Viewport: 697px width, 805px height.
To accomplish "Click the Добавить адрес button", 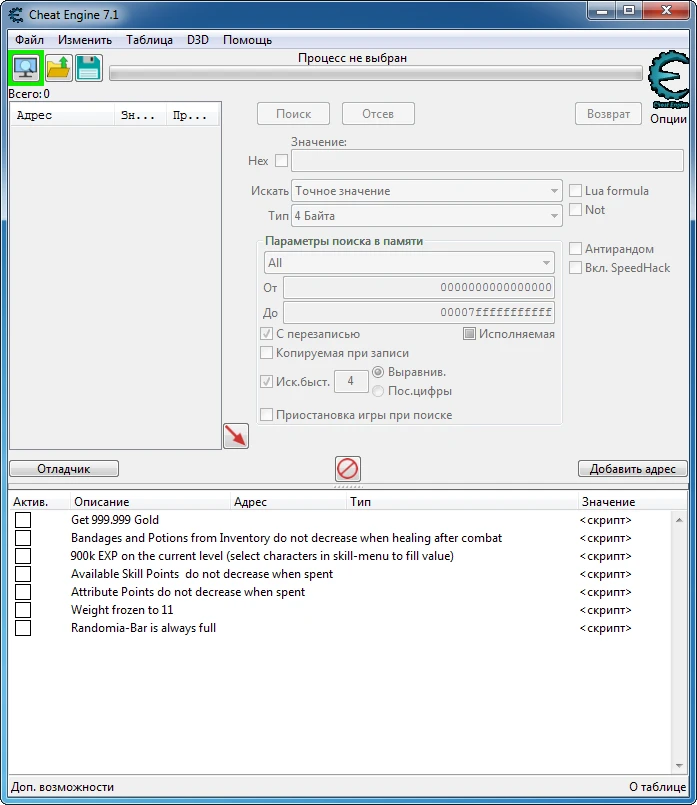I will point(632,469).
